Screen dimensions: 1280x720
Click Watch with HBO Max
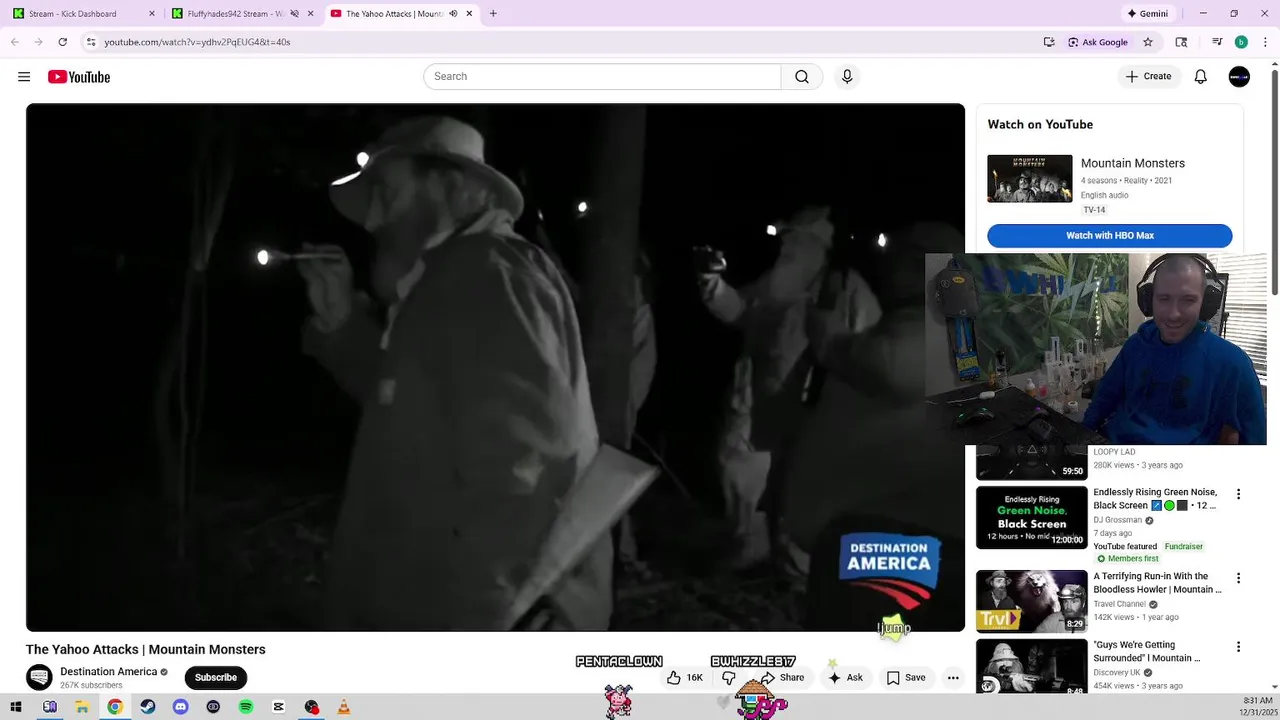point(1110,236)
